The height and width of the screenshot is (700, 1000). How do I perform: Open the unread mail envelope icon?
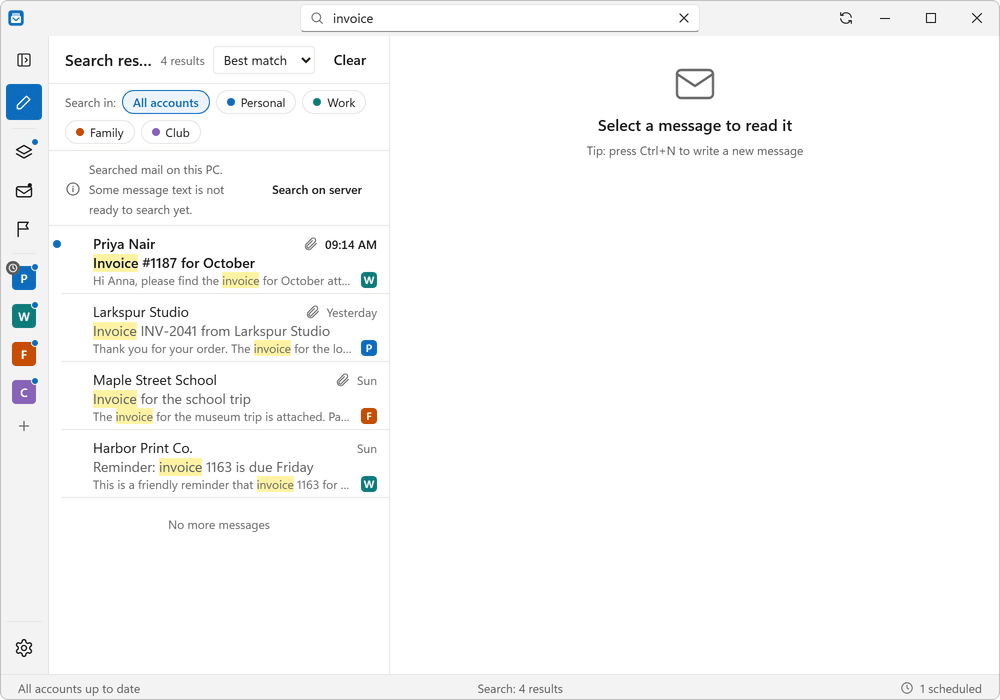pos(24,191)
